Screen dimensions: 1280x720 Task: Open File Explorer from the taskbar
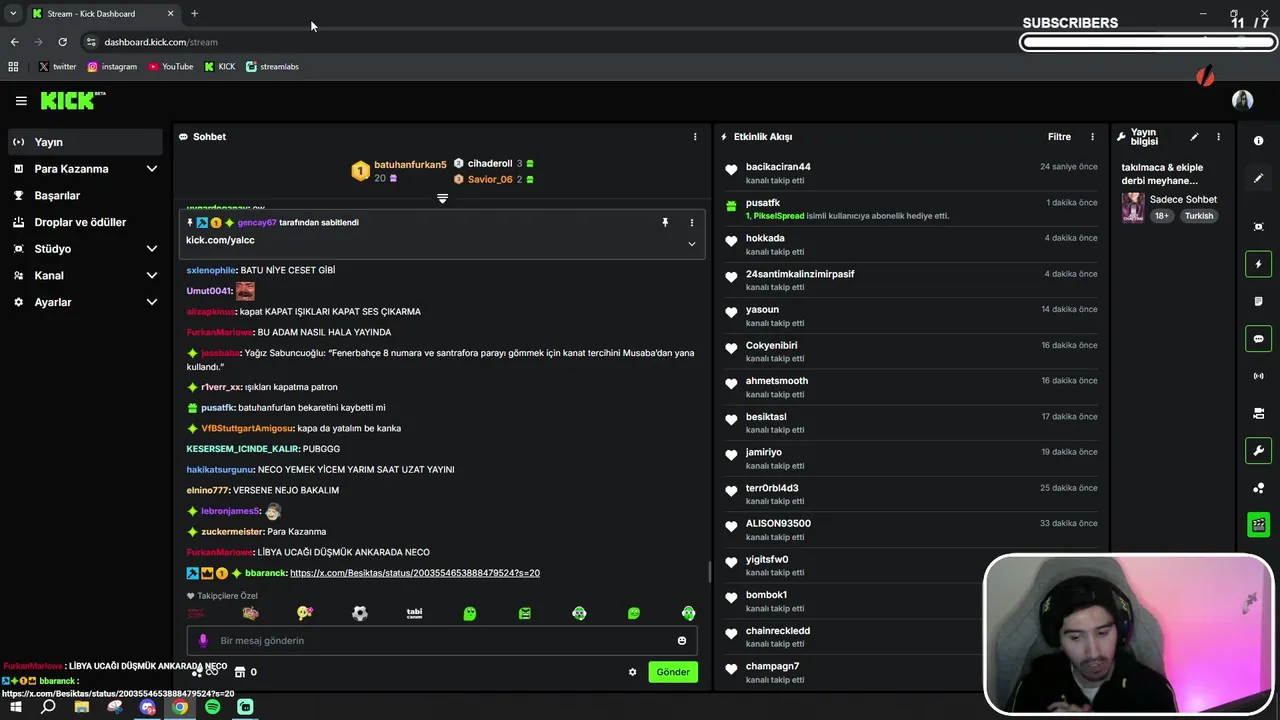click(82, 707)
